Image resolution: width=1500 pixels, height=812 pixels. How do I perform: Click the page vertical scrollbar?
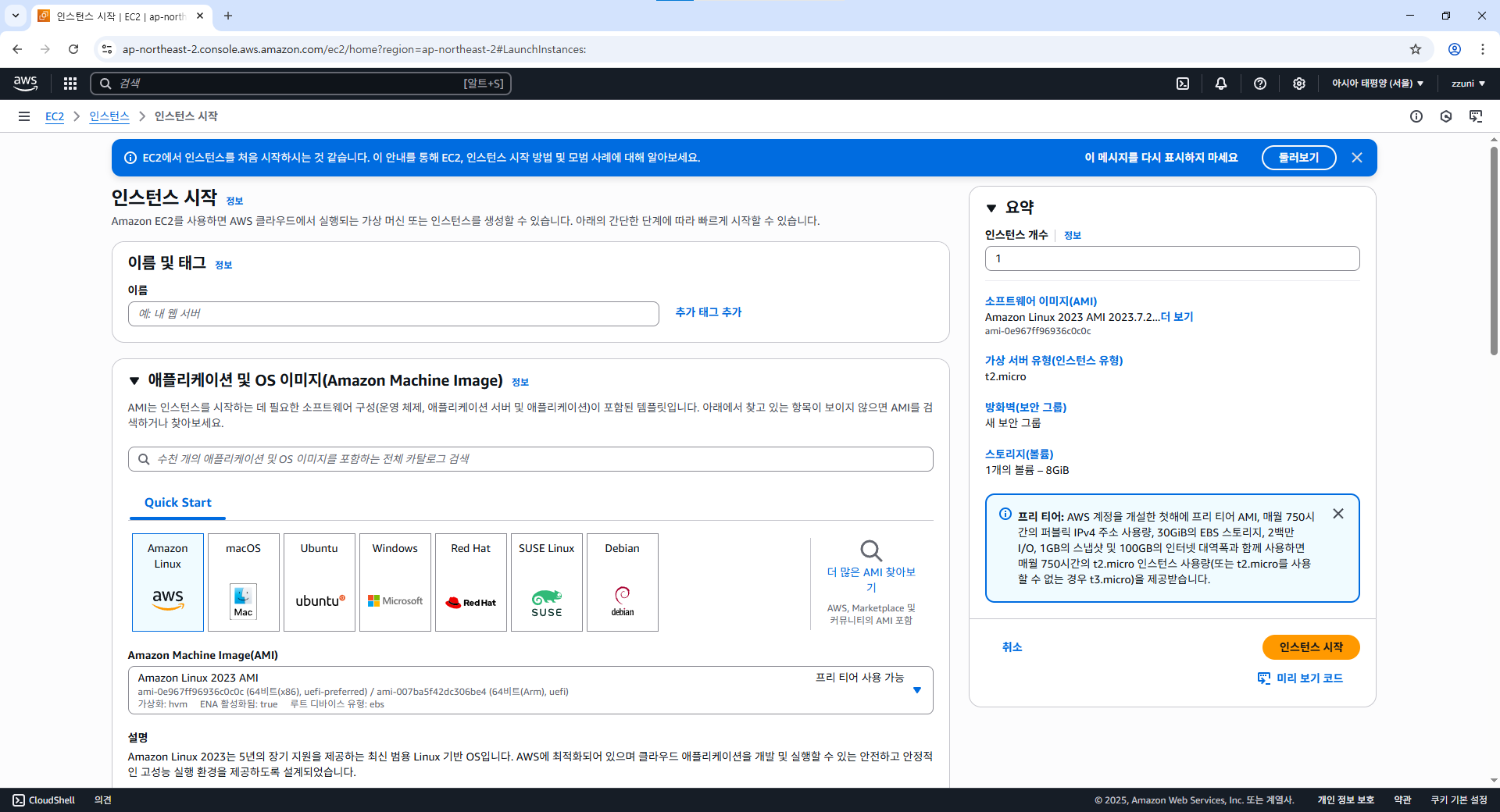(x=1494, y=250)
